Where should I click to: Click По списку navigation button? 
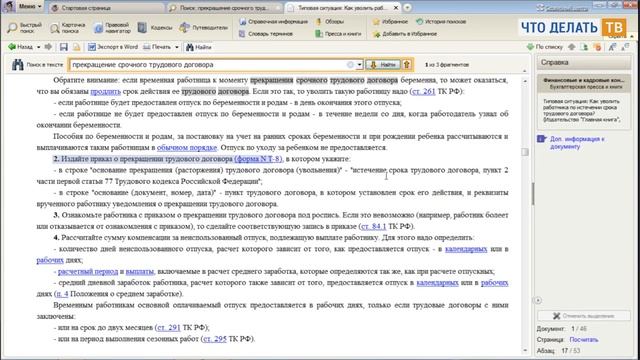[x=544, y=47]
